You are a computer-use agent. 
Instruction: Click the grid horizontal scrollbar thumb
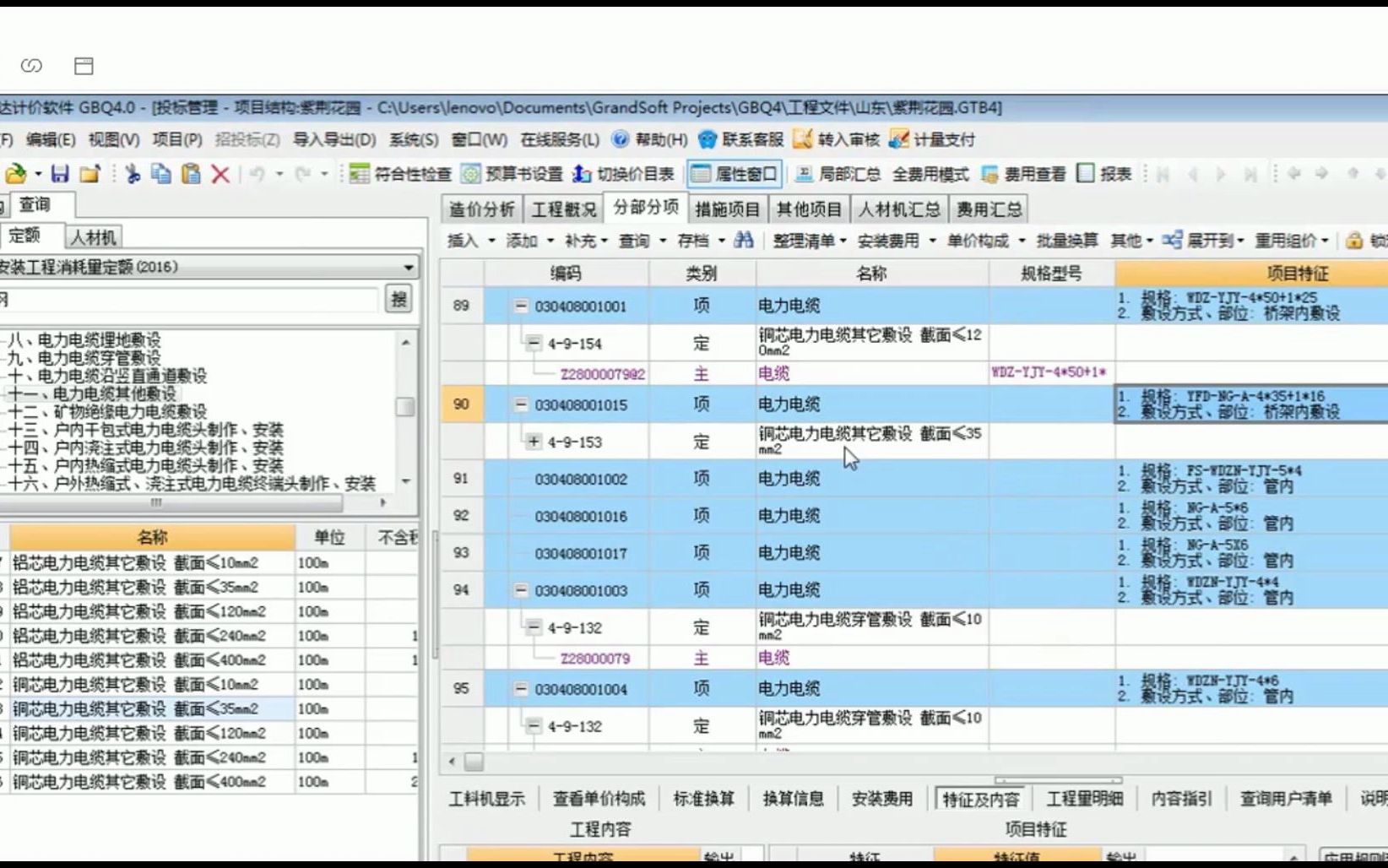(x=474, y=762)
